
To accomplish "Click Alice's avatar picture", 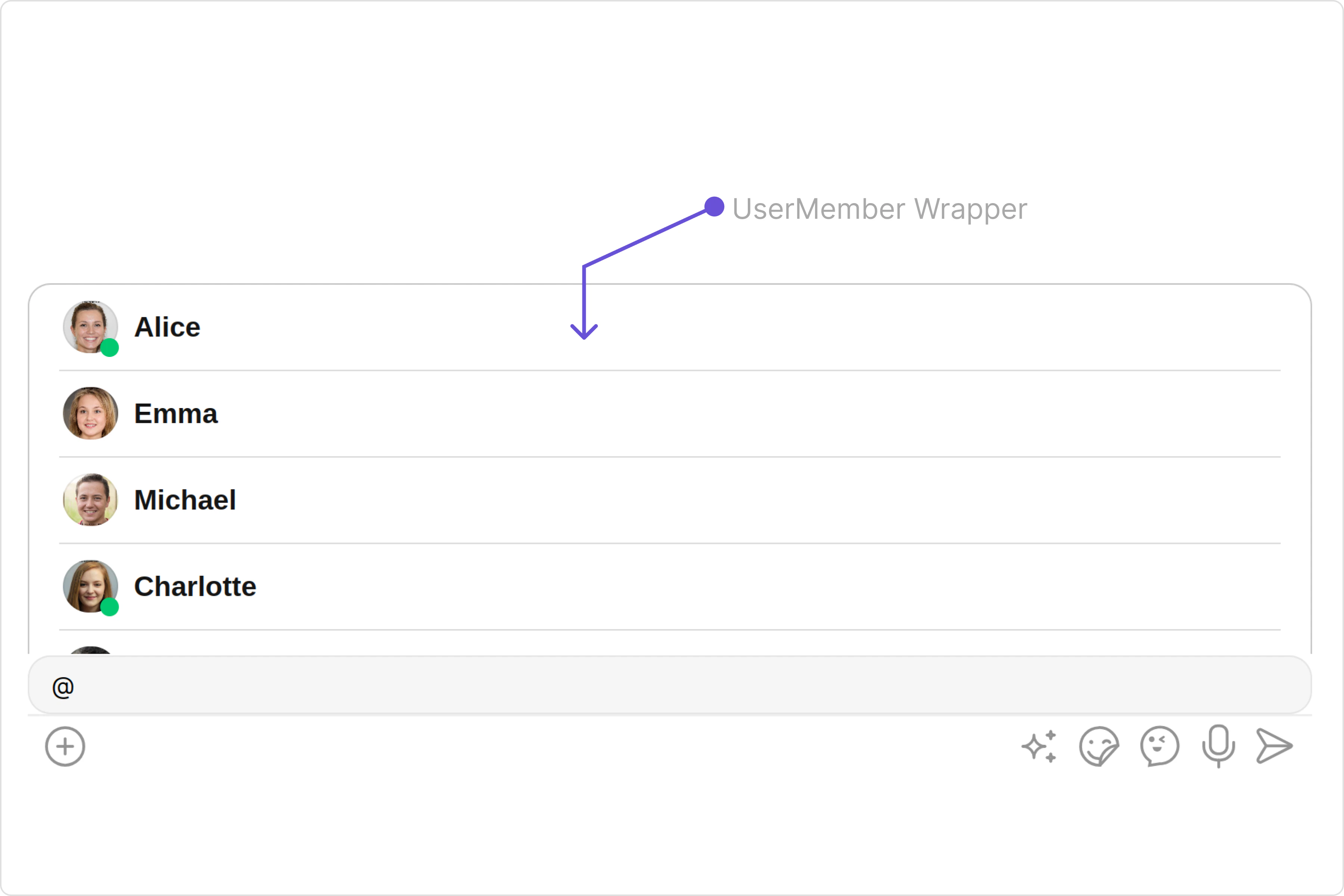I will [x=90, y=326].
